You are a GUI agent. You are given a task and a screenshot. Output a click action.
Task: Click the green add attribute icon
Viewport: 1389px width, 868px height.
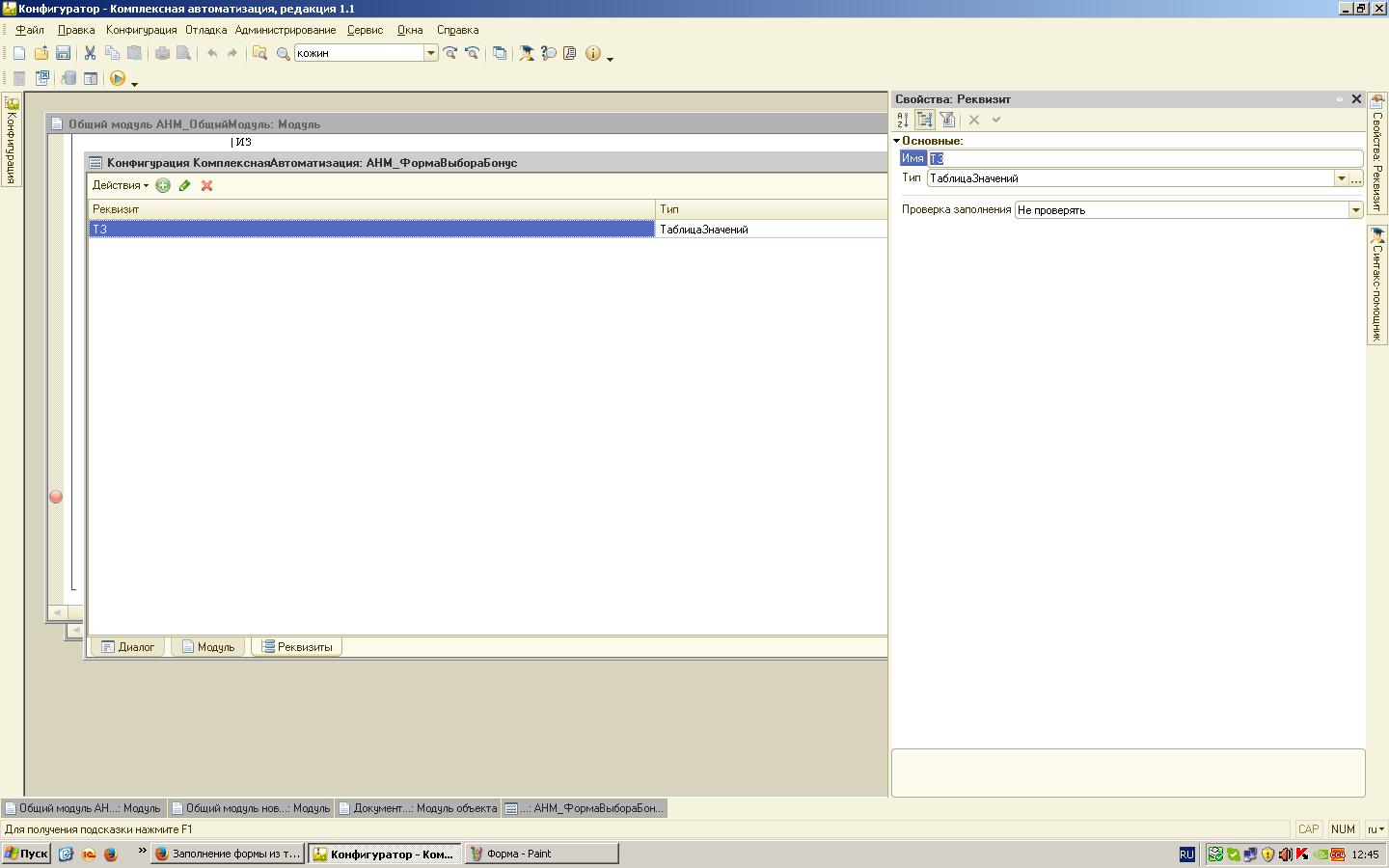163,185
